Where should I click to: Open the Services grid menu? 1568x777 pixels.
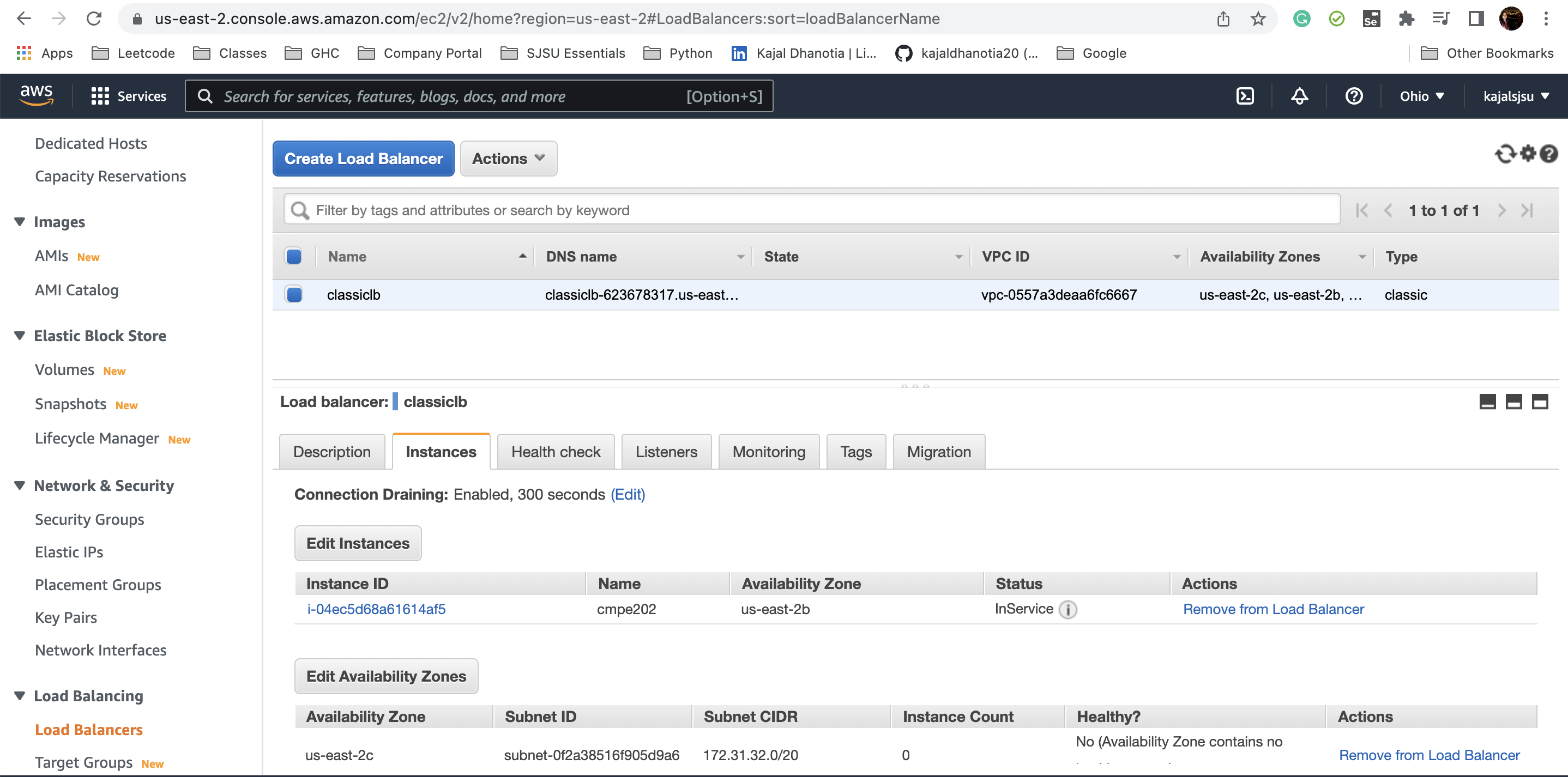pos(100,95)
